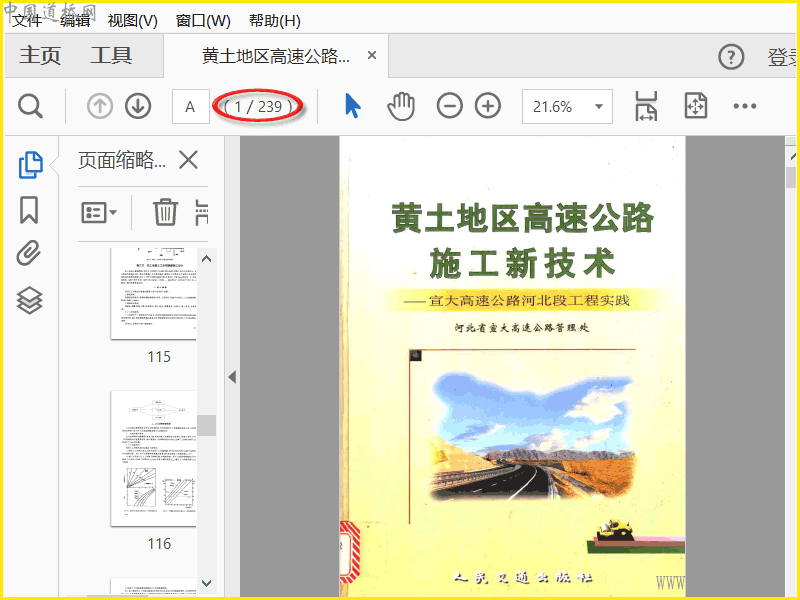Screen dimensions: 800x600
Task: Click the delete pages trash icon
Action: (x=165, y=212)
